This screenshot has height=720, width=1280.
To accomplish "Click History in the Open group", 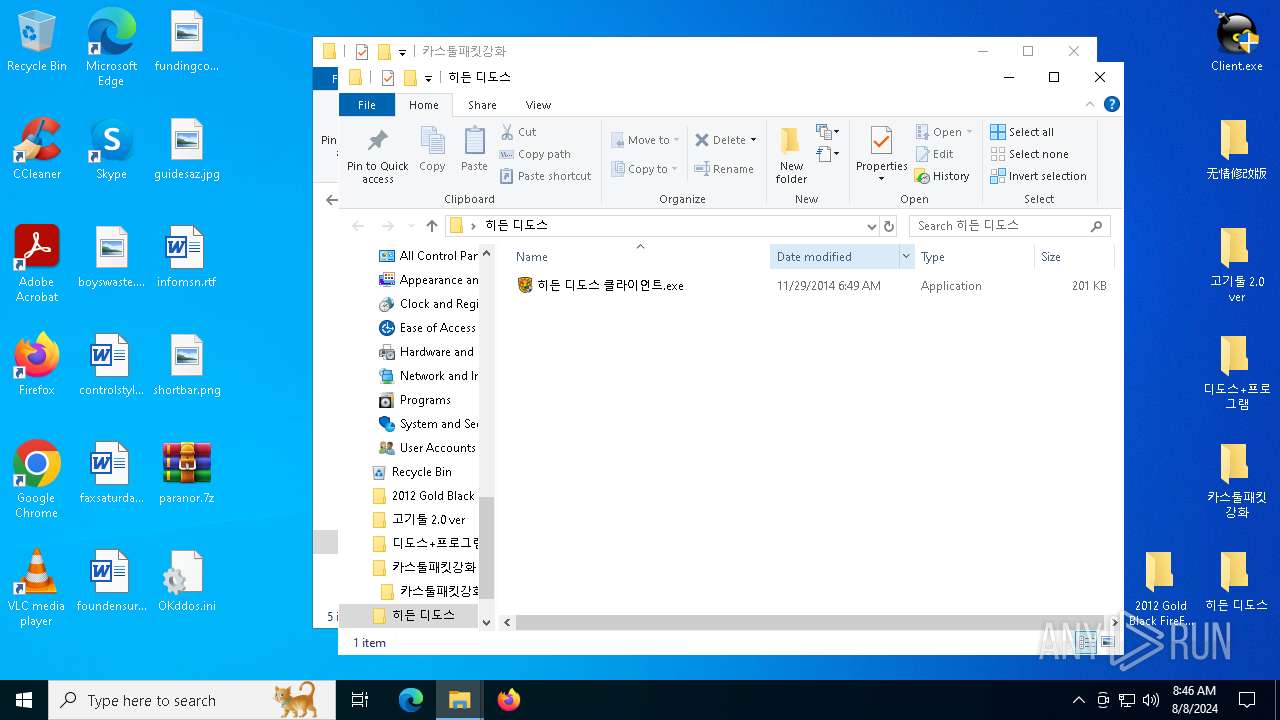I will point(942,176).
